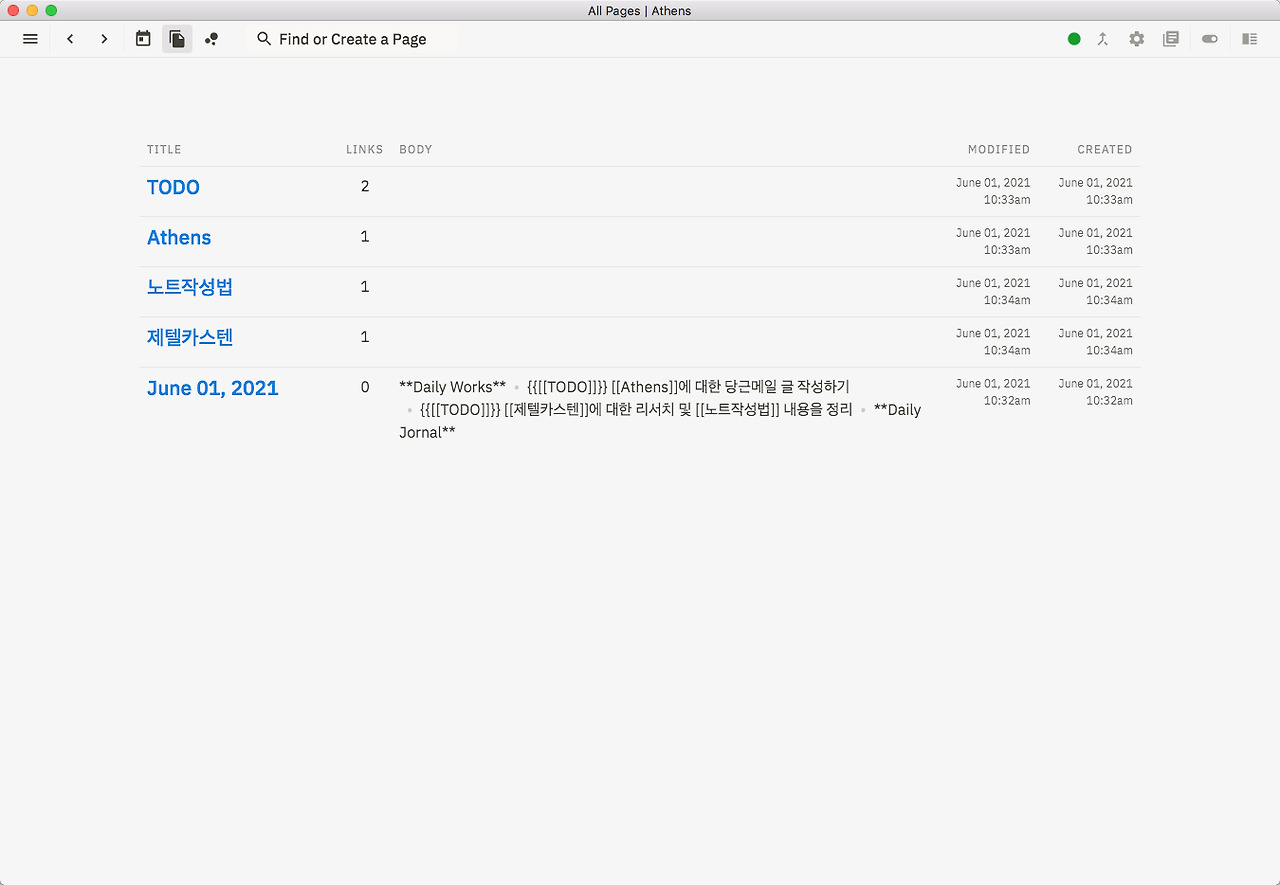Sort pages by the CREATED column header
The width and height of the screenshot is (1280, 885).
[1105, 150]
